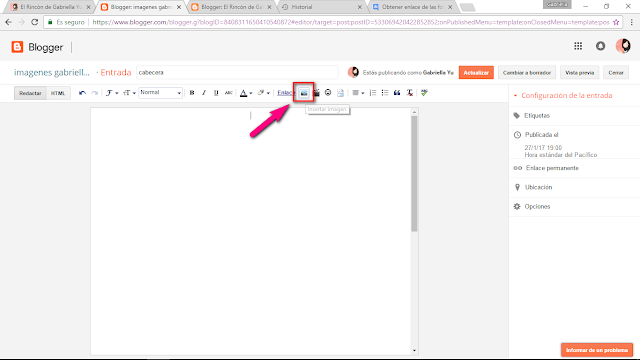Click the Cerrar button
This screenshot has width=640, height=360.
(616, 73)
